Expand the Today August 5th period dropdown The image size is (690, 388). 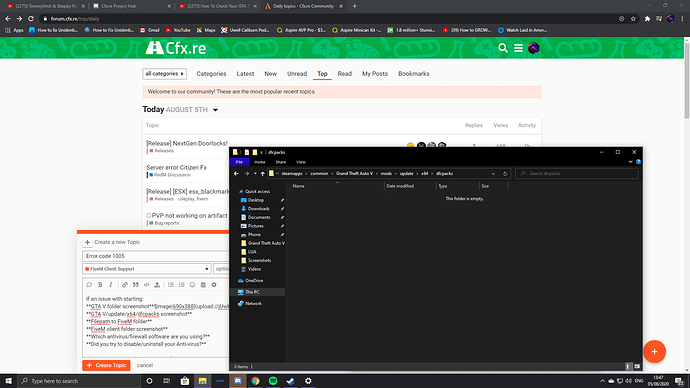(215, 110)
